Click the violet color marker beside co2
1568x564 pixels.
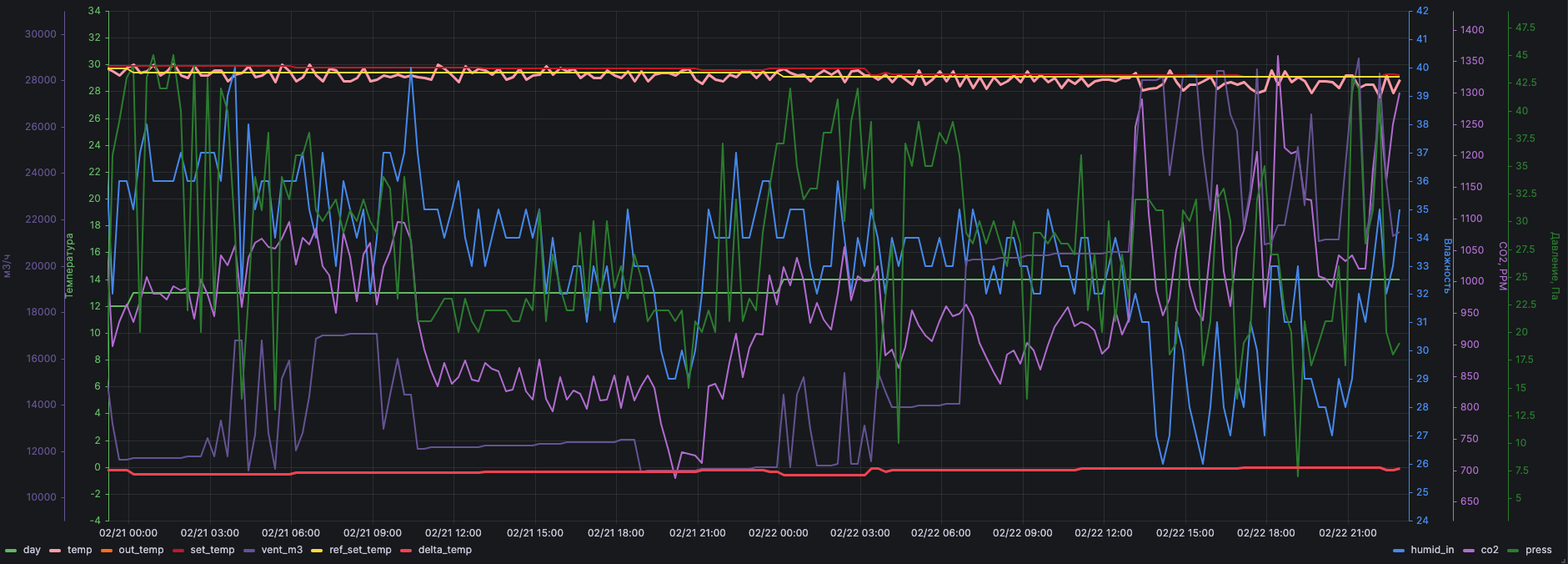tap(1469, 551)
